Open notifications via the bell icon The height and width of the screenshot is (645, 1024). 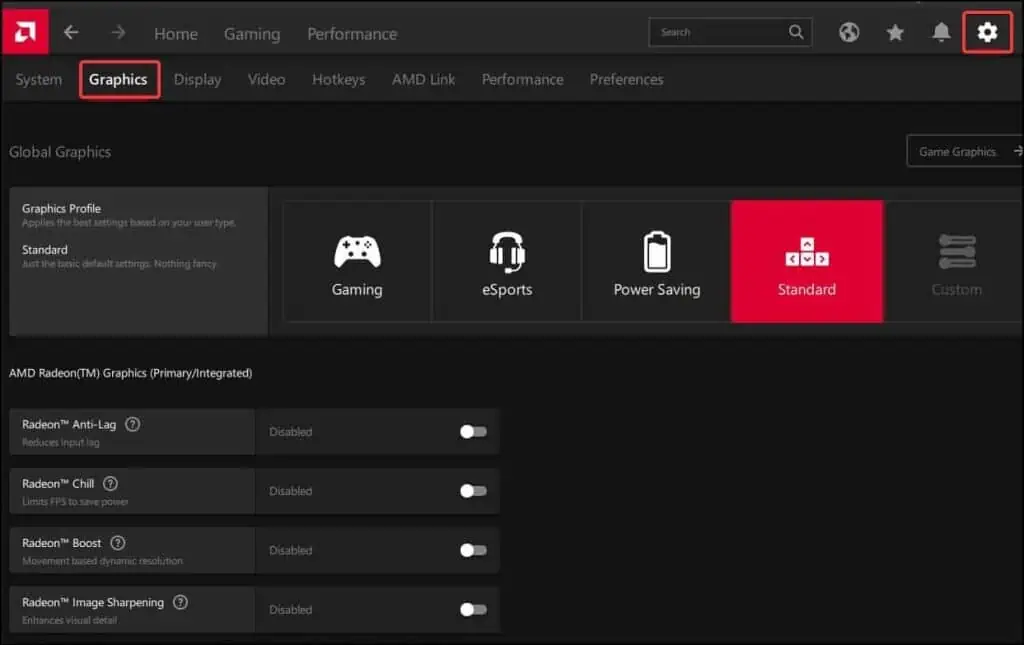(941, 32)
